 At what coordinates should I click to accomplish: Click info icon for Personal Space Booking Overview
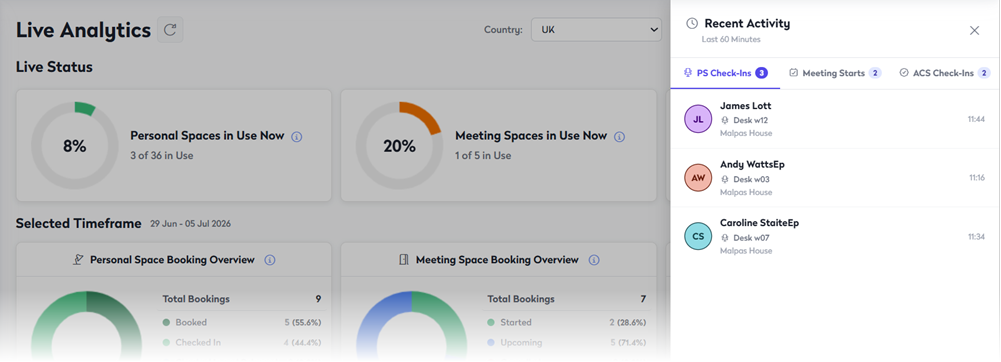[270, 260]
